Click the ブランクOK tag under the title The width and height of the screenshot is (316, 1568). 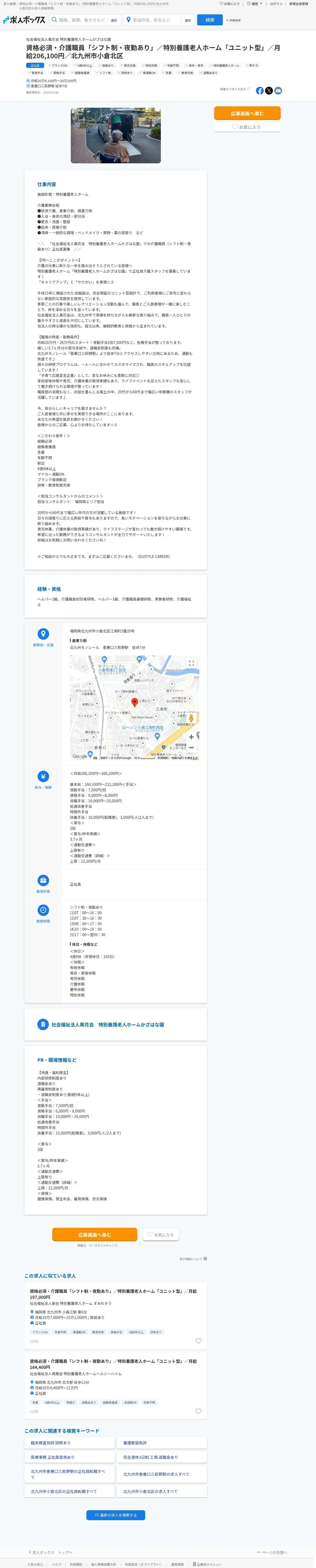pos(58,65)
